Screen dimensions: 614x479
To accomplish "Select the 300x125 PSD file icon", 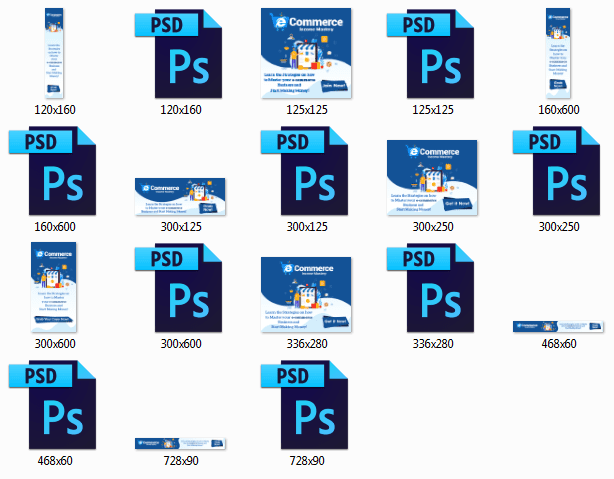I will 305,171.
